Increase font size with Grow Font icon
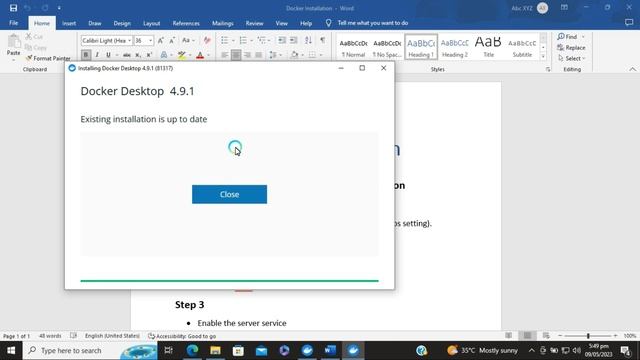Screen dimensions: 640x360 [x=161, y=40]
